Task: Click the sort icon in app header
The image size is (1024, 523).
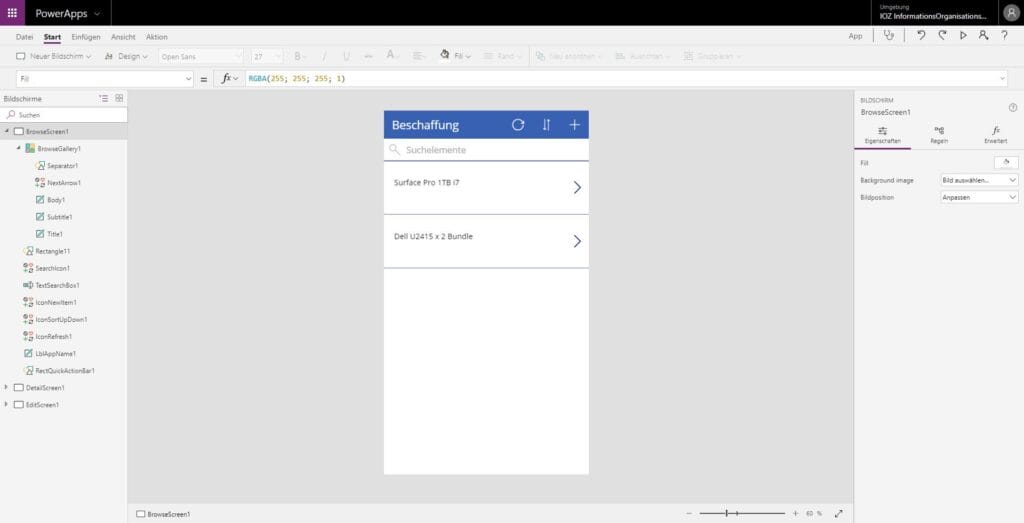Action: [x=546, y=125]
